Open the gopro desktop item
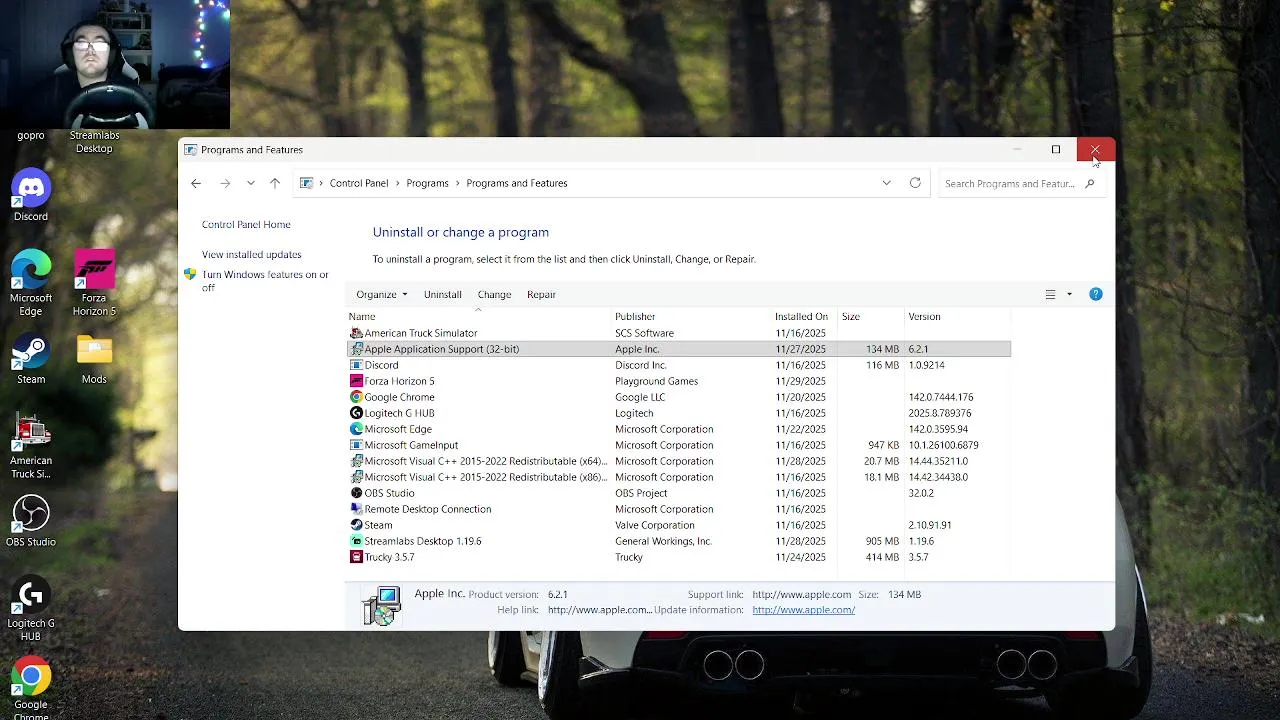This screenshot has width=1280, height=720. (31, 135)
